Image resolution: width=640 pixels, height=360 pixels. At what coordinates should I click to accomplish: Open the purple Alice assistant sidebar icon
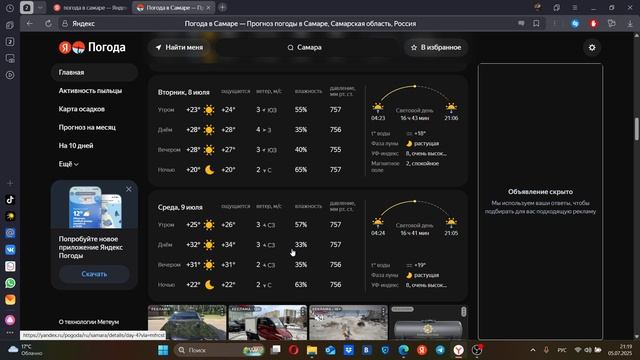10,320
